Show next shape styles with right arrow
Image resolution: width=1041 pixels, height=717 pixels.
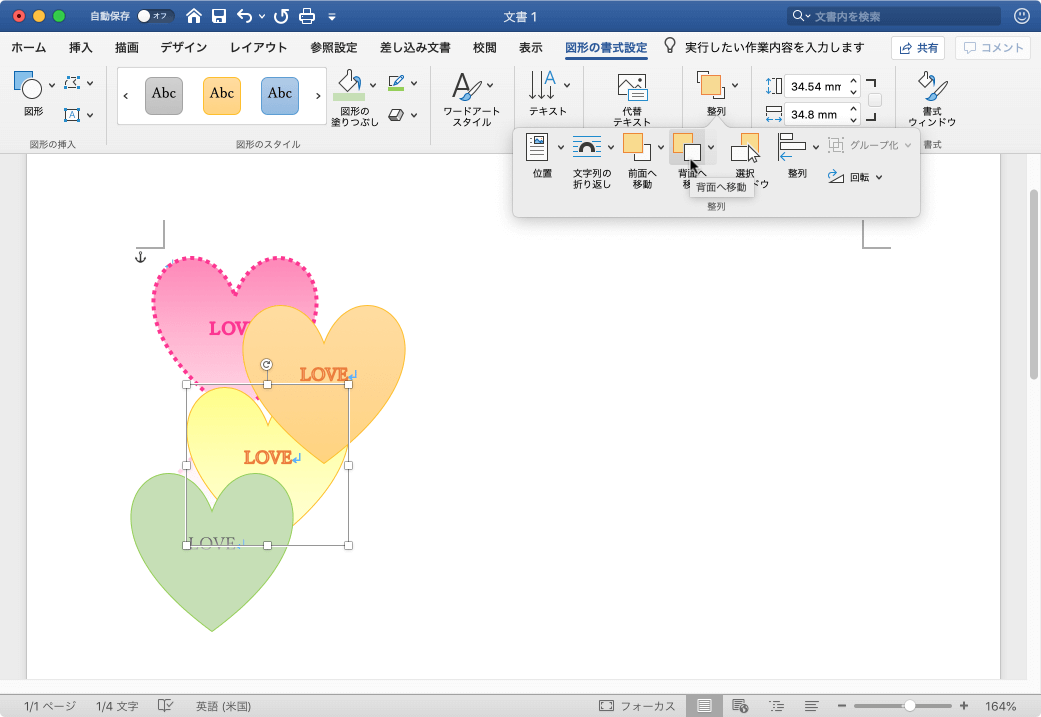pyautogui.click(x=318, y=96)
